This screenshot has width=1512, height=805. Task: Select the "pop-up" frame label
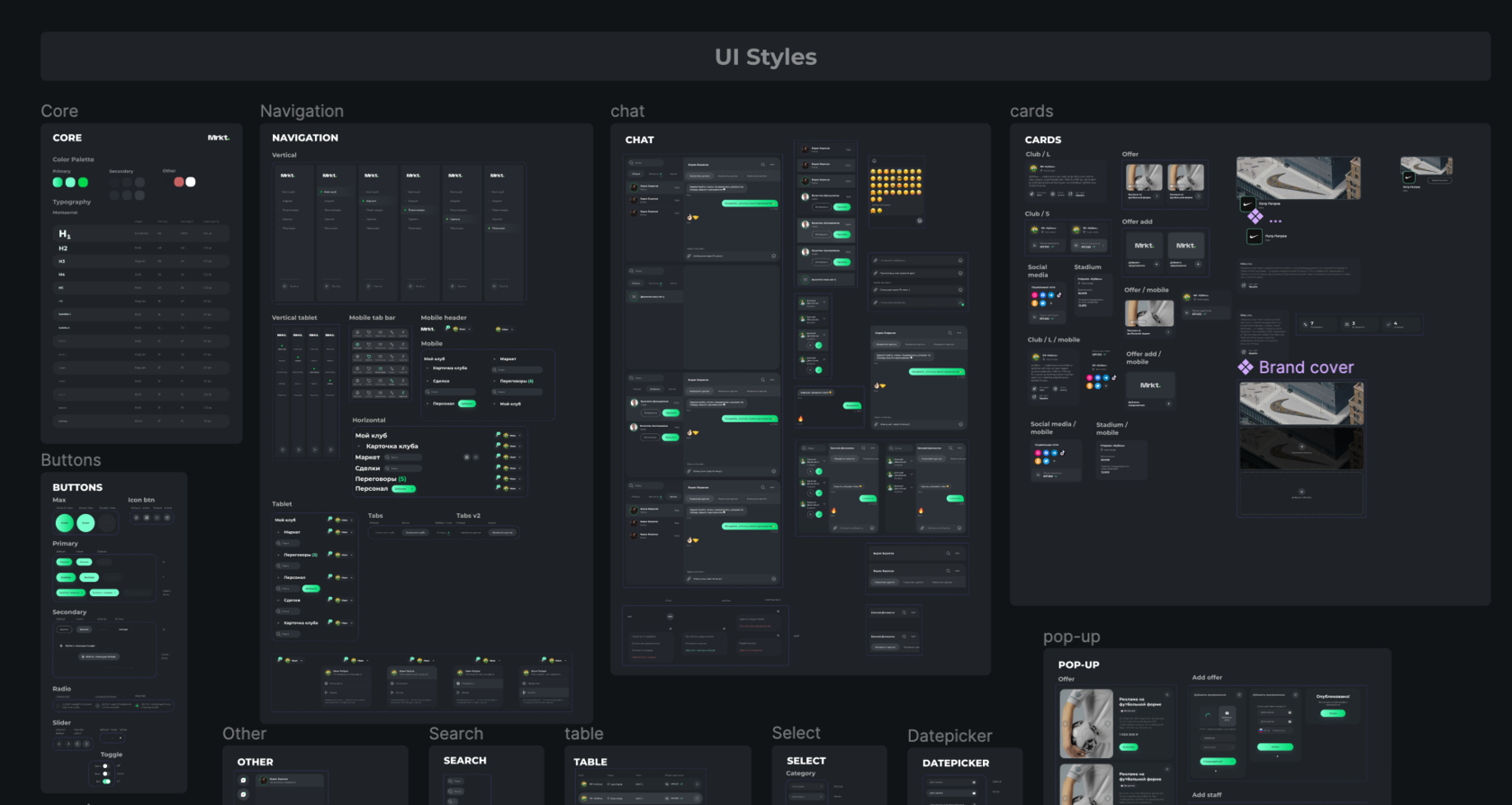click(x=1072, y=637)
